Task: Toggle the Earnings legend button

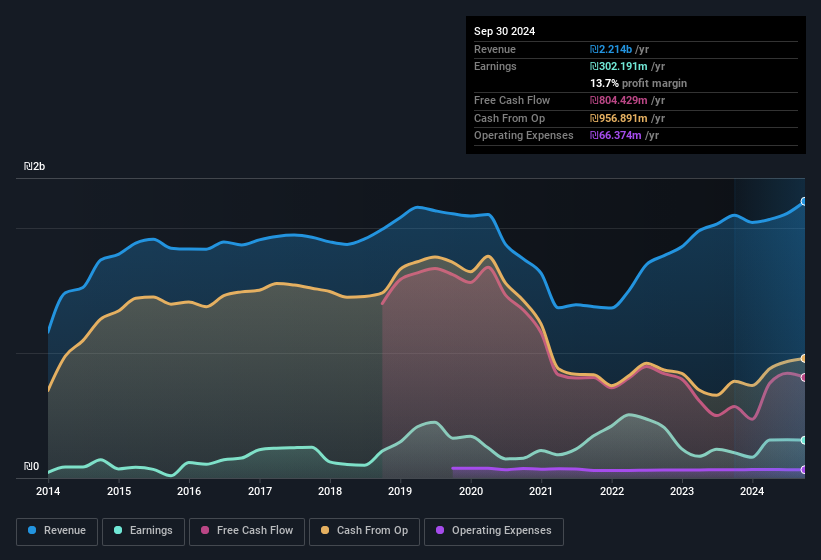Action: [x=143, y=532]
